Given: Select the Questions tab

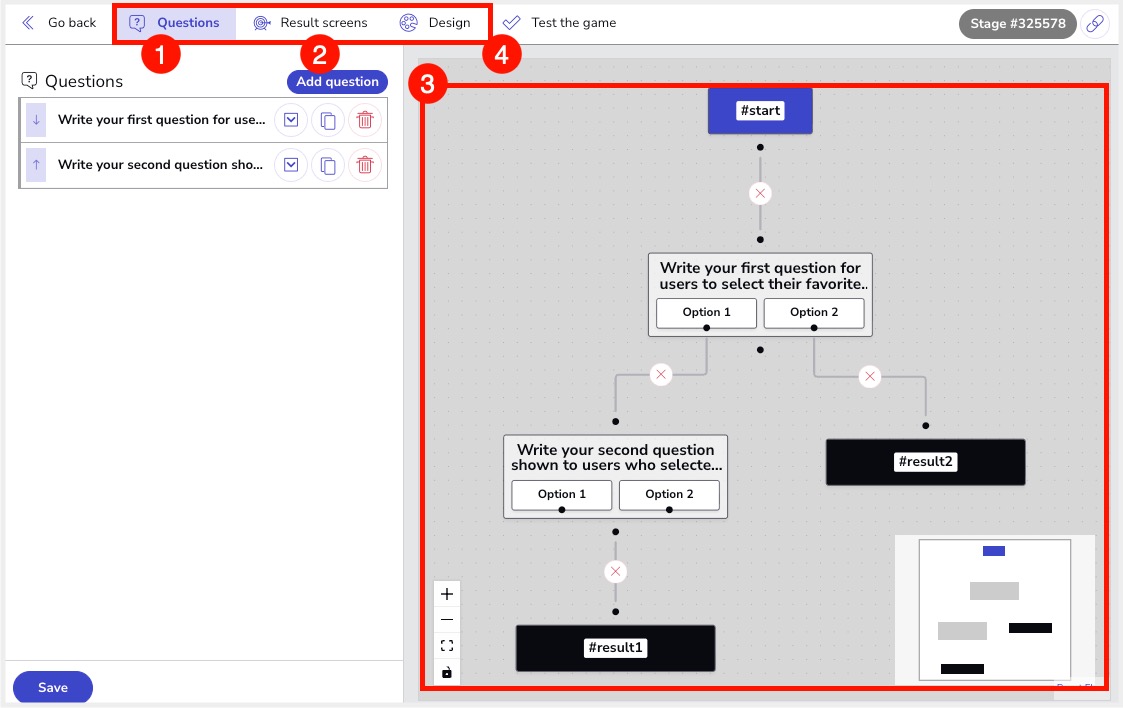Looking at the screenshot, I should (x=175, y=23).
